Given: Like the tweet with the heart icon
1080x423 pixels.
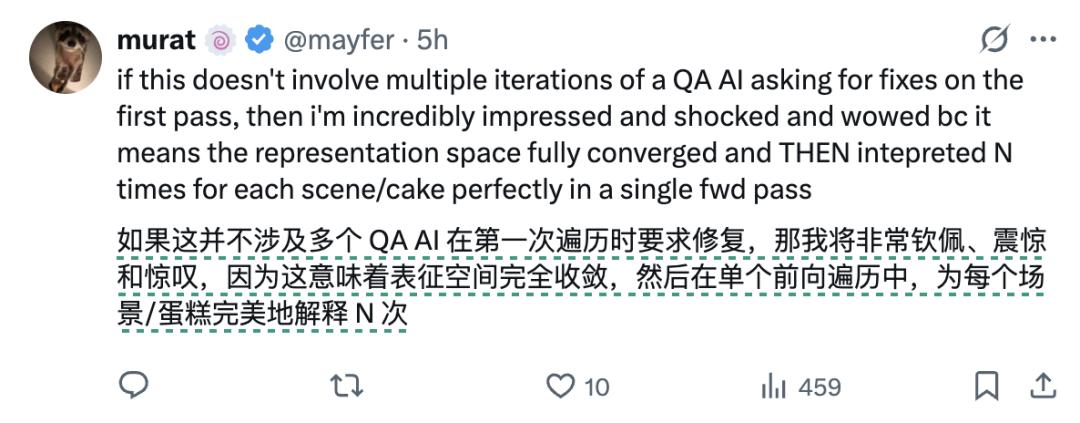Looking at the screenshot, I should click(x=562, y=385).
